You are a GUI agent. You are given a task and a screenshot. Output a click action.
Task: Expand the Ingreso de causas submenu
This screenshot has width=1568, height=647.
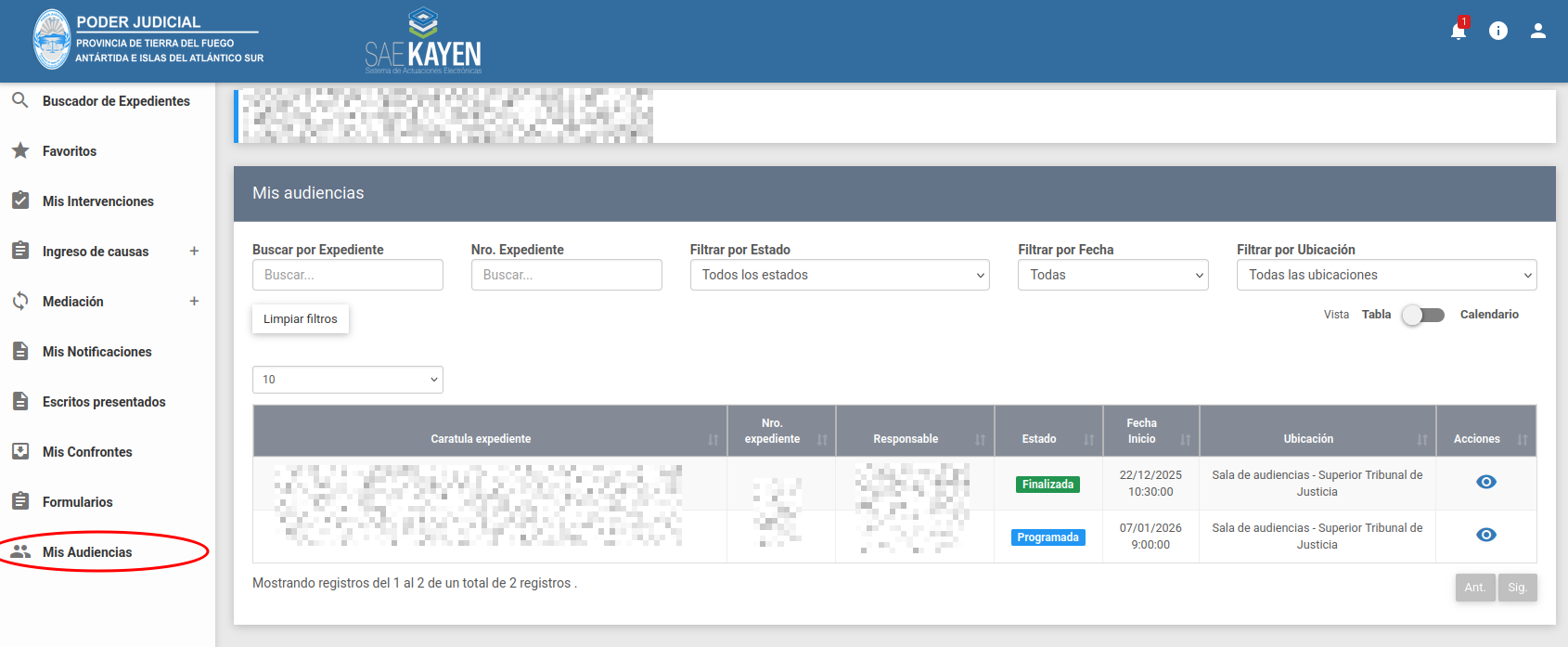click(x=194, y=251)
